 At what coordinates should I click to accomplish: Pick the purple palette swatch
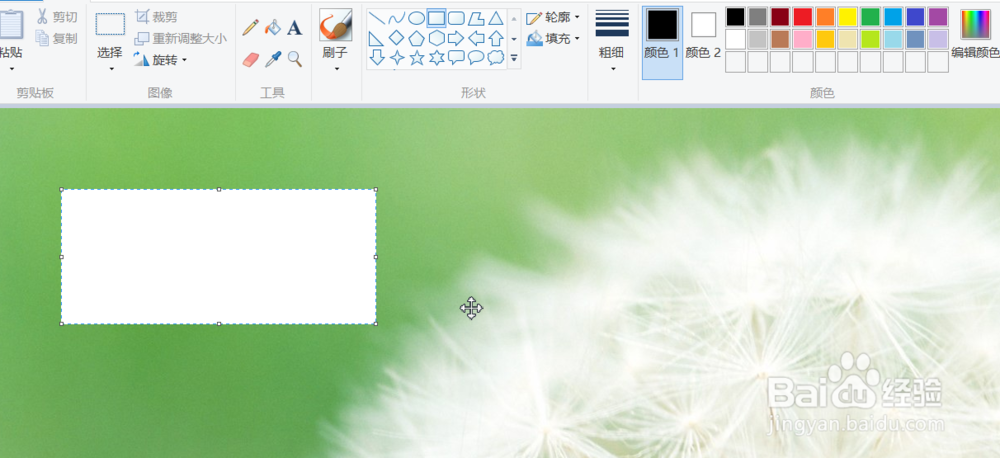pos(938,17)
